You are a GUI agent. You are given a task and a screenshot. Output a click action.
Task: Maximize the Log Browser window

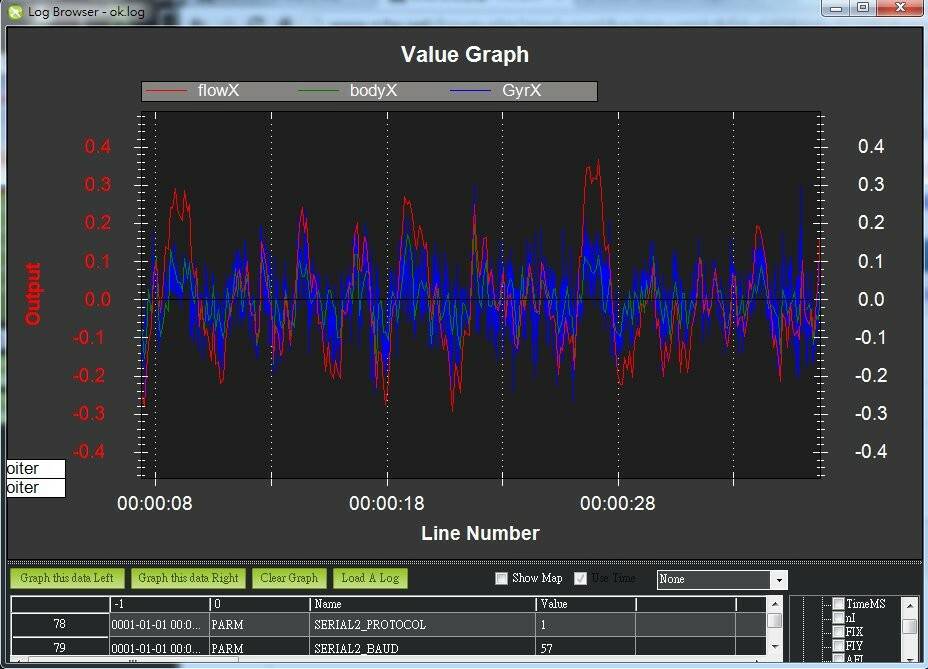pos(863,8)
